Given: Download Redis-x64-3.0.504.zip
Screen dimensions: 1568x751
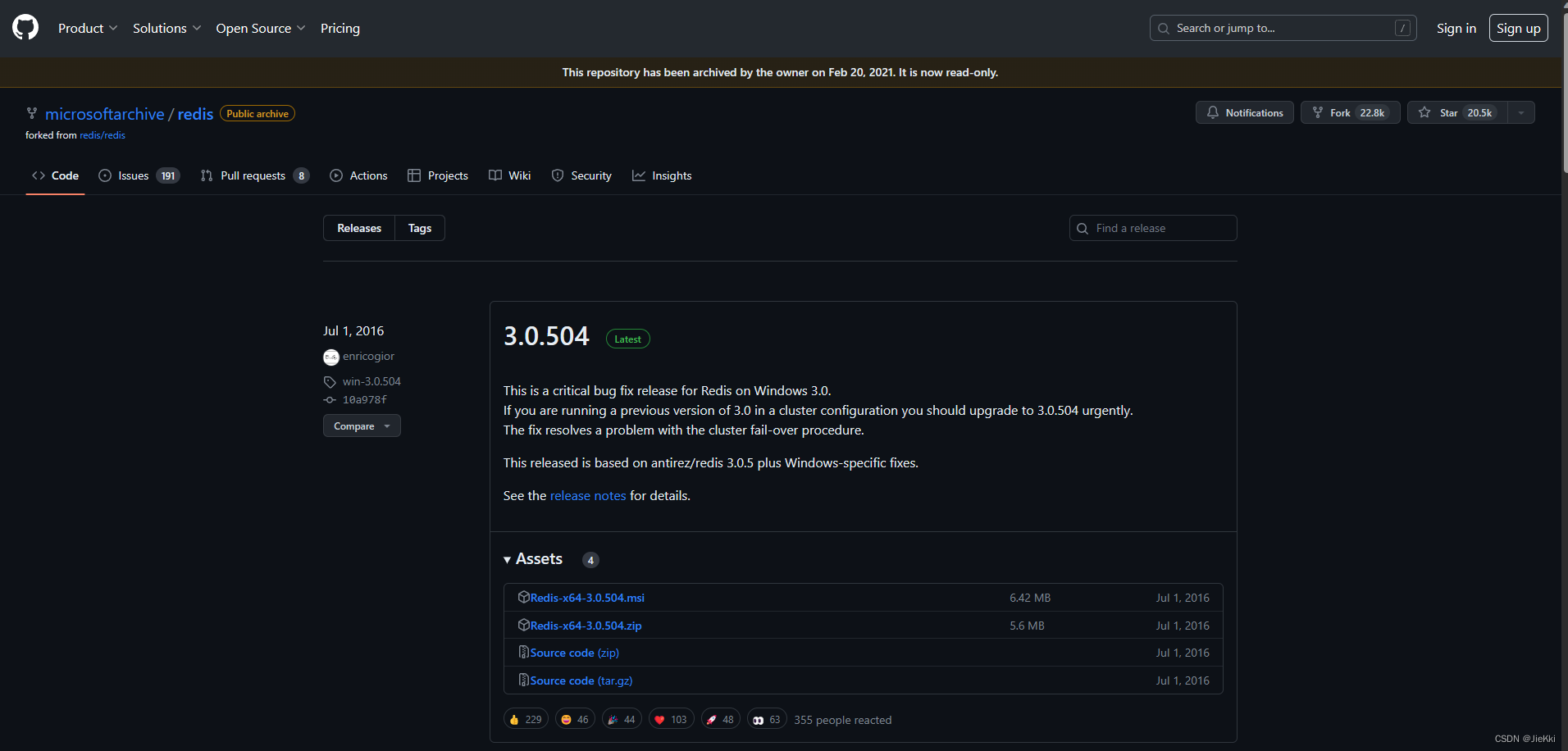Looking at the screenshot, I should tap(586, 626).
